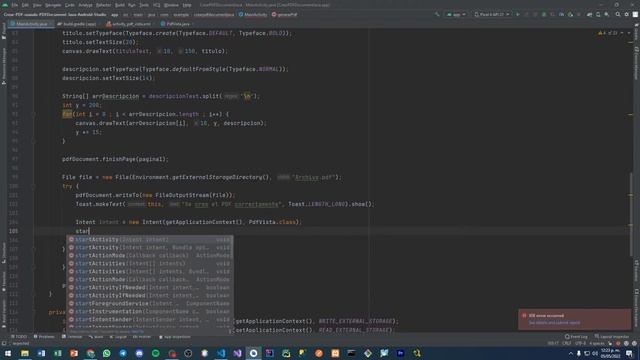Open the TODO tool window

click(19, 337)
